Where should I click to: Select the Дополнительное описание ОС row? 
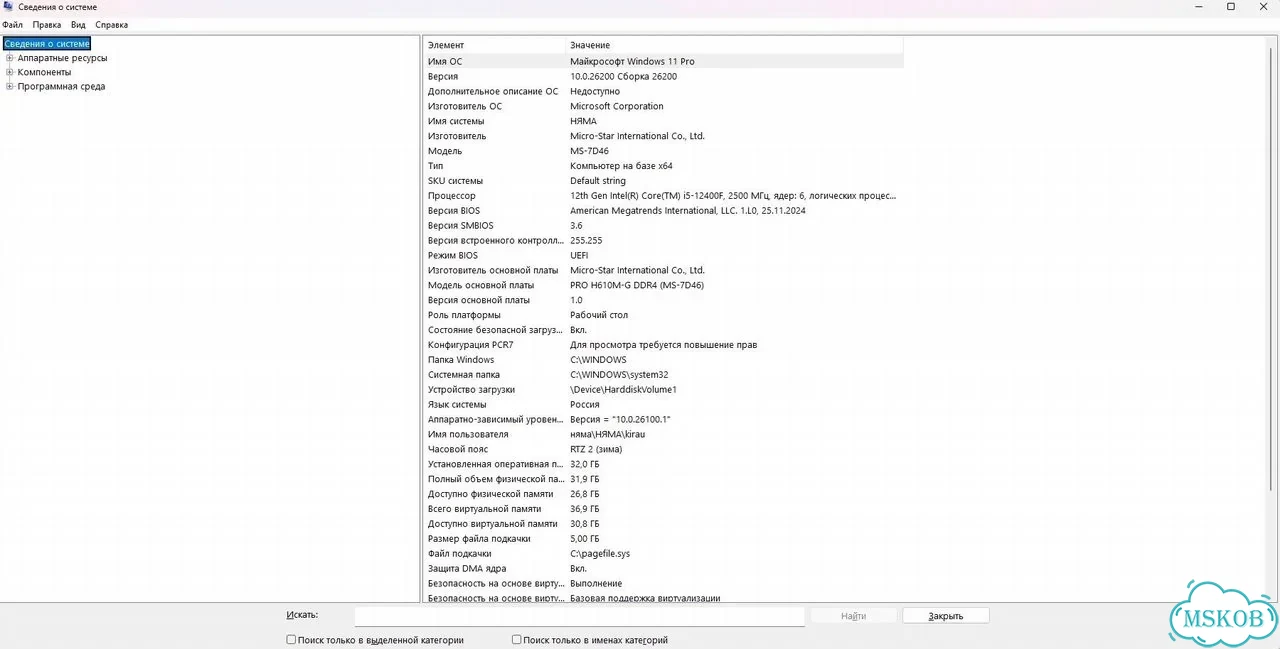point(664,91)
